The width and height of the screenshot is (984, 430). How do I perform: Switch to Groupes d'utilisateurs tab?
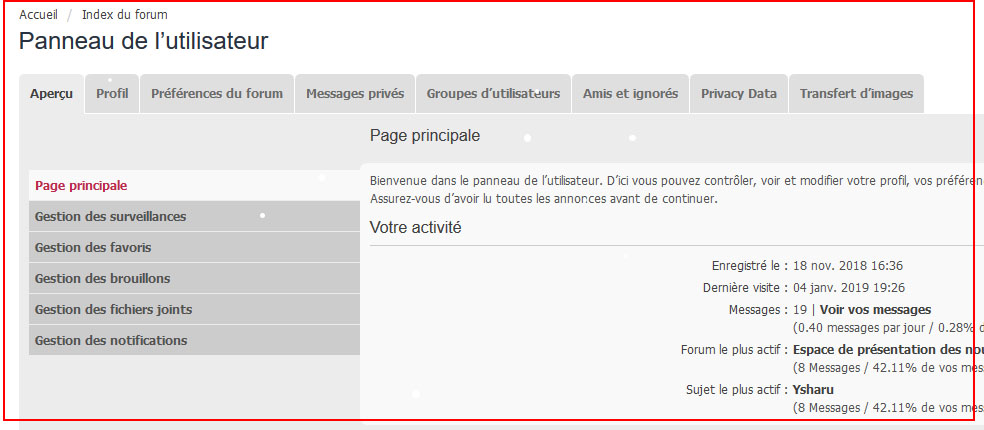[x=493, y=94]
